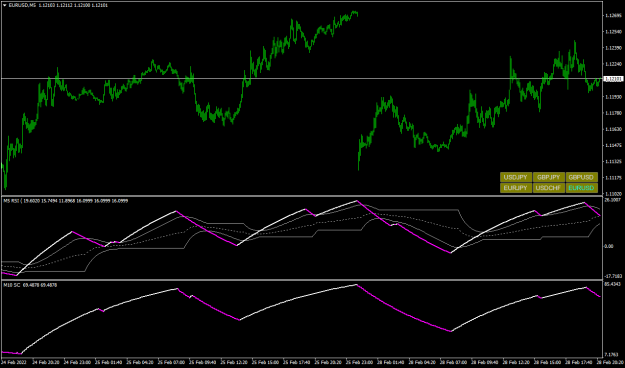Click price level 1.12540 on price axis
This screenshot has height=368, width=625.
tap(613, 31)
